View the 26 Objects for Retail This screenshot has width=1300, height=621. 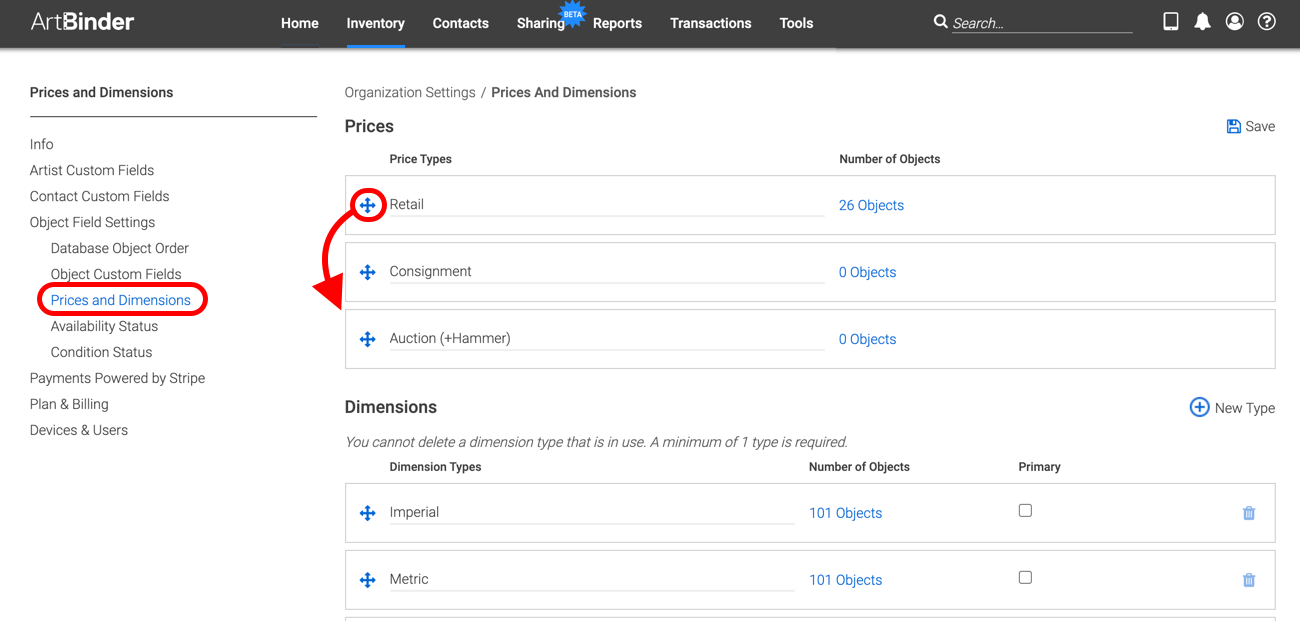click(x=871, y=205)
